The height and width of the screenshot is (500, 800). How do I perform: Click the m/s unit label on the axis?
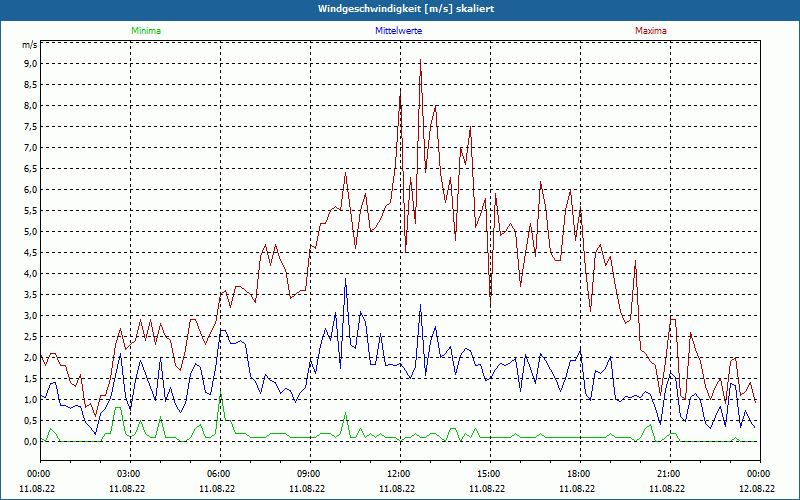coord(30,45)
